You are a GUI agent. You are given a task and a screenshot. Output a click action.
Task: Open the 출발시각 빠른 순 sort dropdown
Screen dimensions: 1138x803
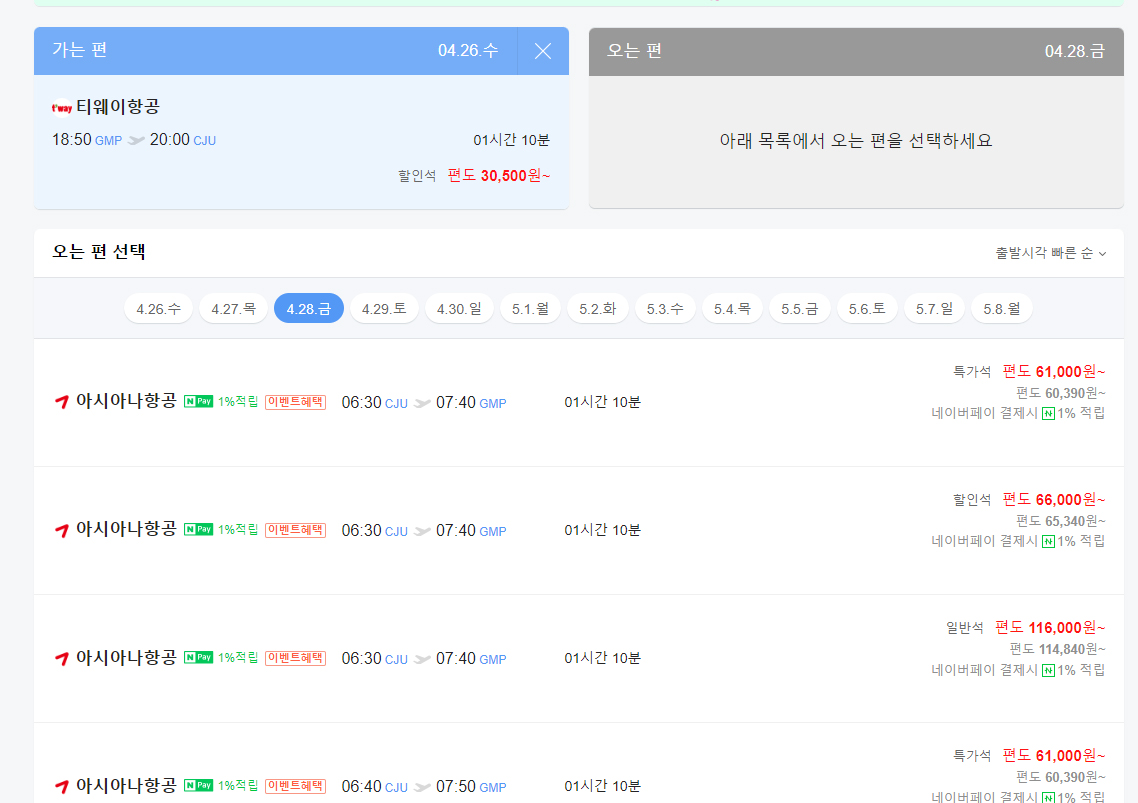tap(1050, 253)
